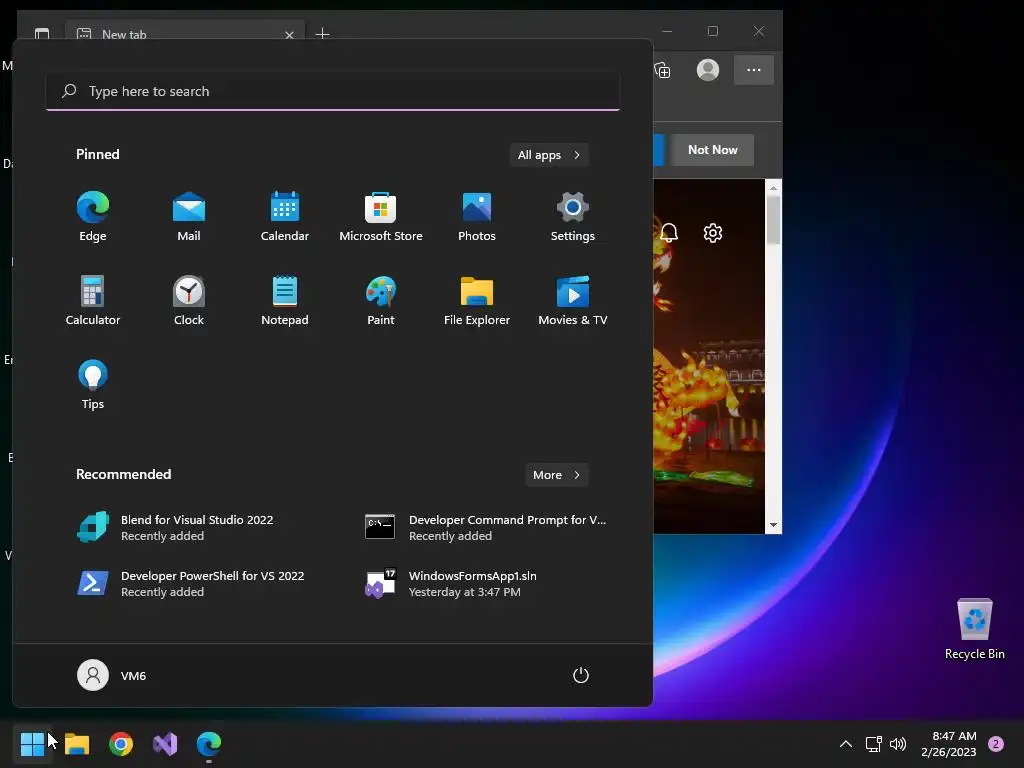Open the Tips app
1024x768 pixels.
coord(93,385)
